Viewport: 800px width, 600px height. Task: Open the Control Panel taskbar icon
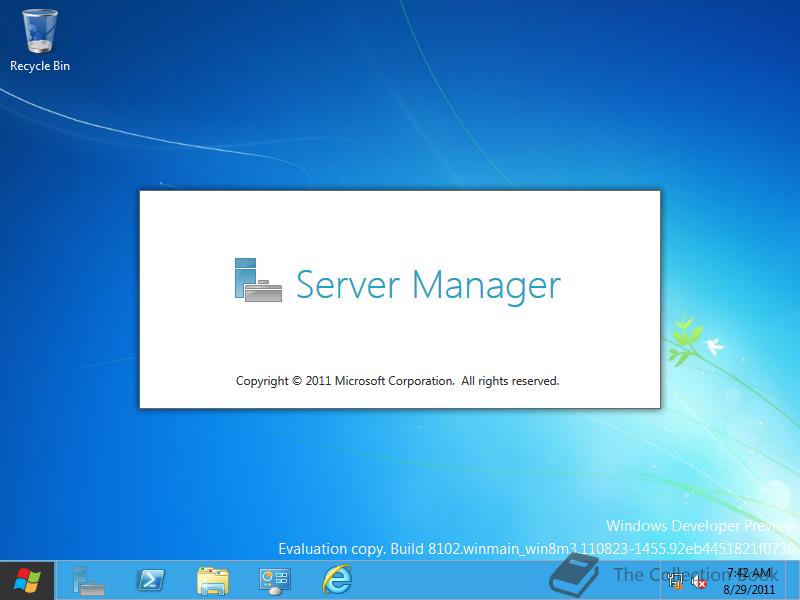274,581
